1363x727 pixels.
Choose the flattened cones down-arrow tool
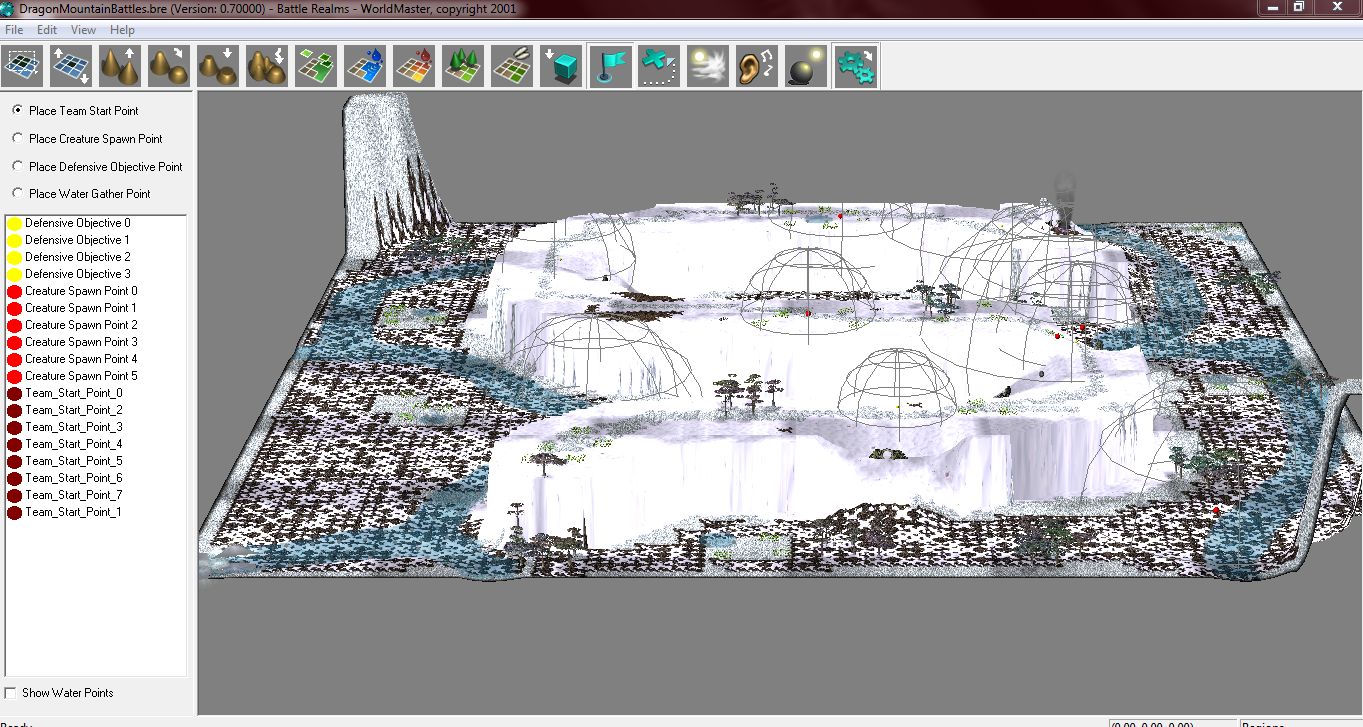click(218, 66)
